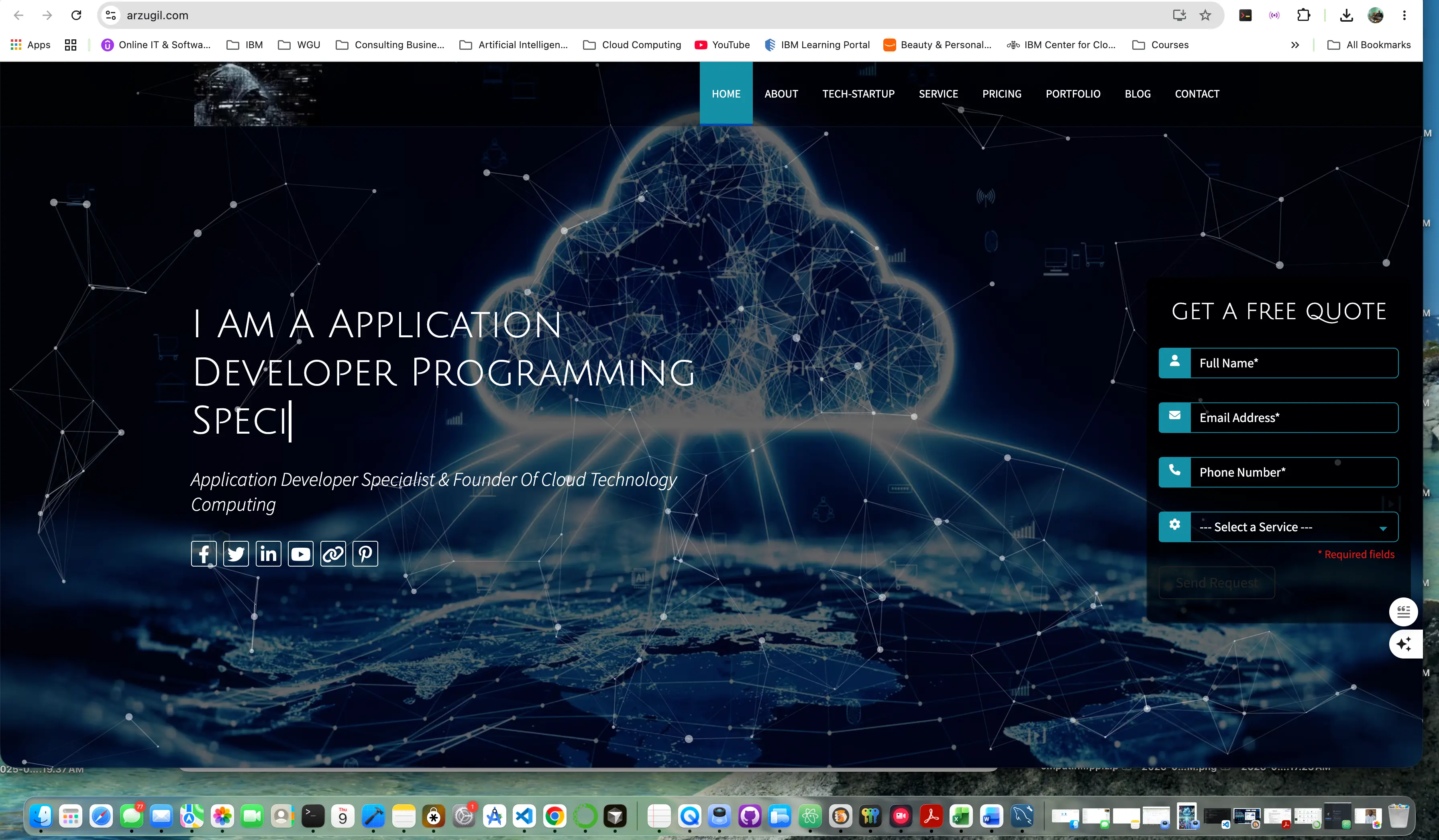This screenshot has width=1439, height=840.
Task: Open the All Bookmarks folder
Action: pyautogui.click(x=1369, y=45)
